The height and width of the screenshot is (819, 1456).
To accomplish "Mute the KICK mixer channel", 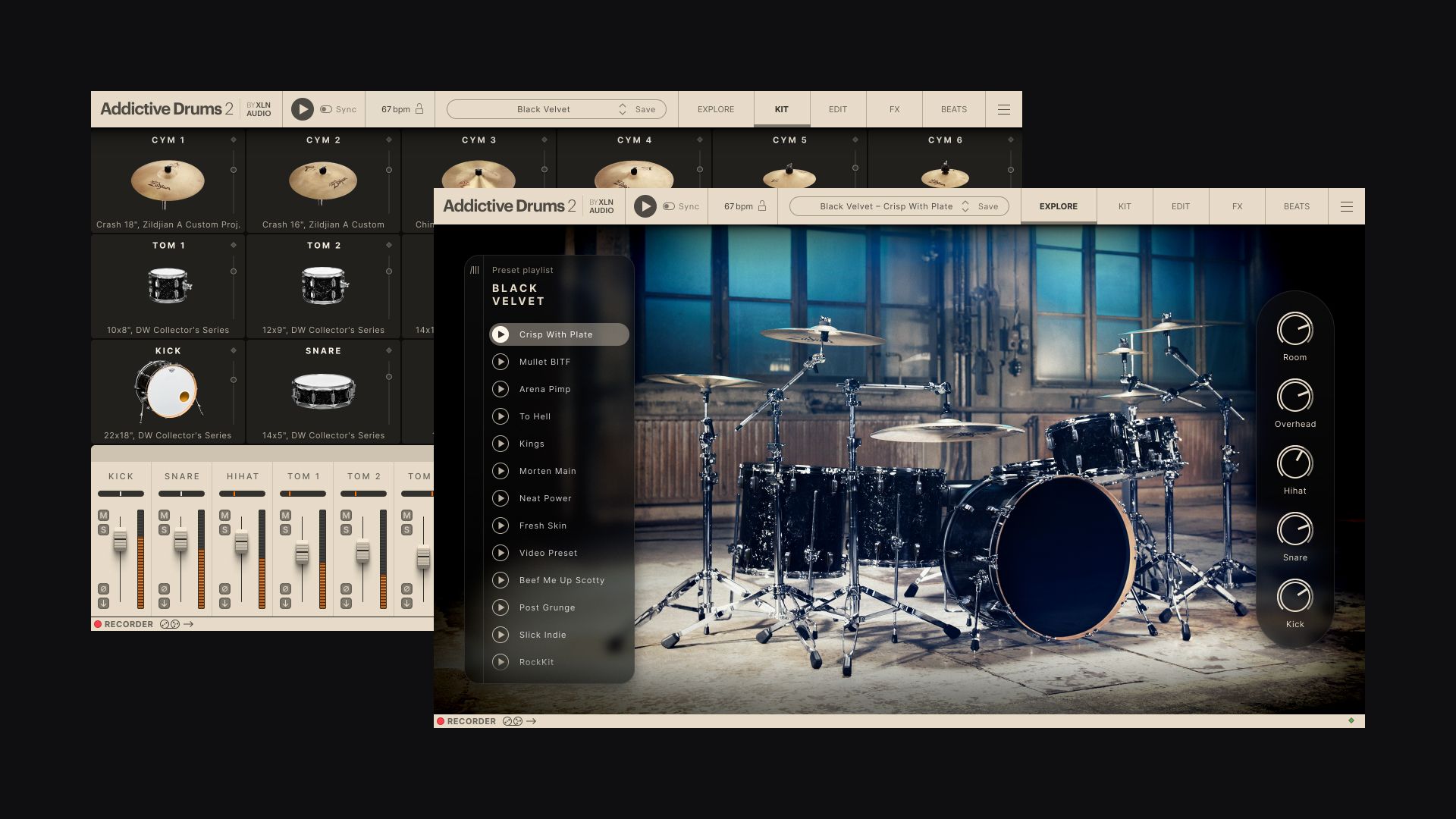I will click(103, 516).
